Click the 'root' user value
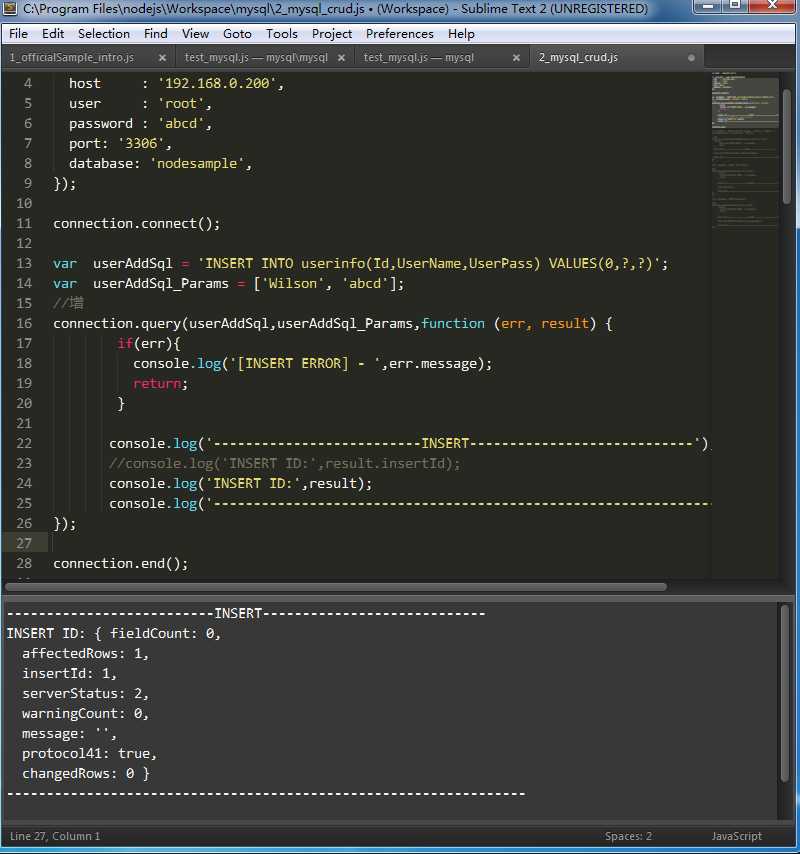The width and height of the screenshot is (800, 854). click(181, 103)
